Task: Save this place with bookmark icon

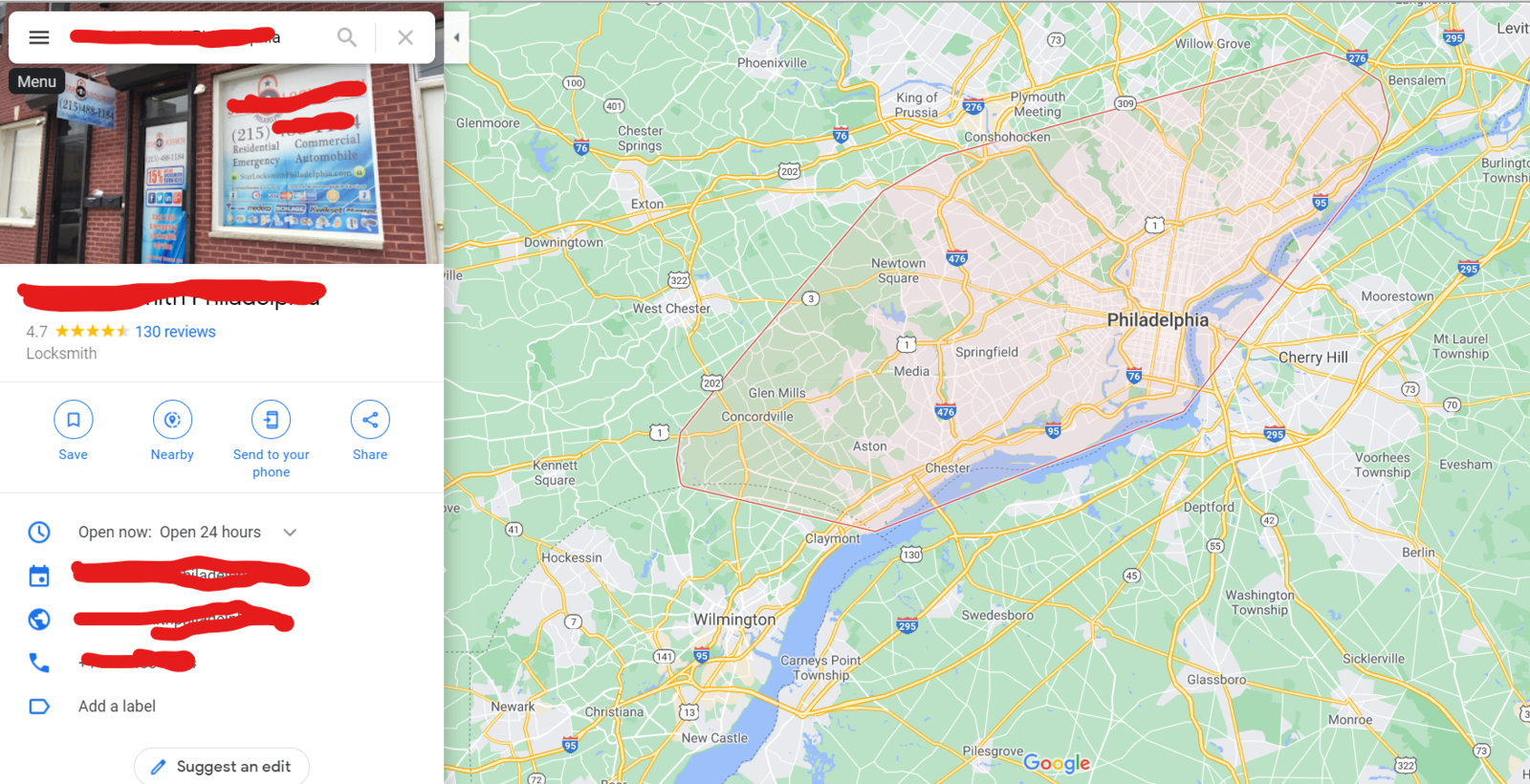Action: click(x=74, y=420)
